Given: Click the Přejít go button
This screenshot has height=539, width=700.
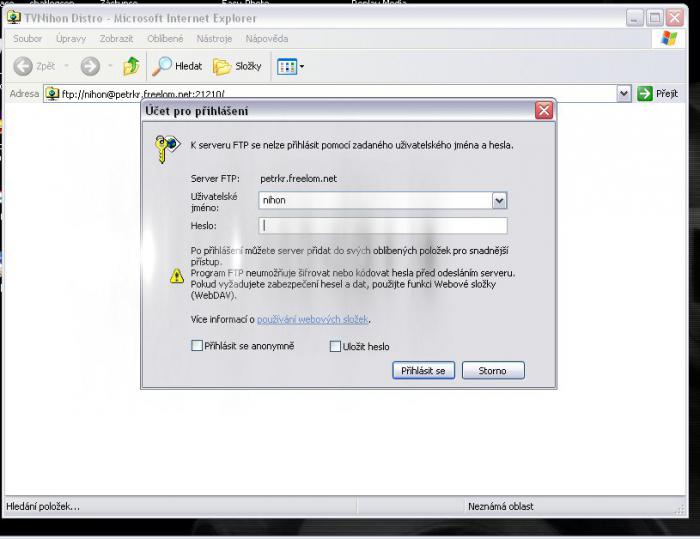Looking at the screenshot, I should tap(658, 93).
